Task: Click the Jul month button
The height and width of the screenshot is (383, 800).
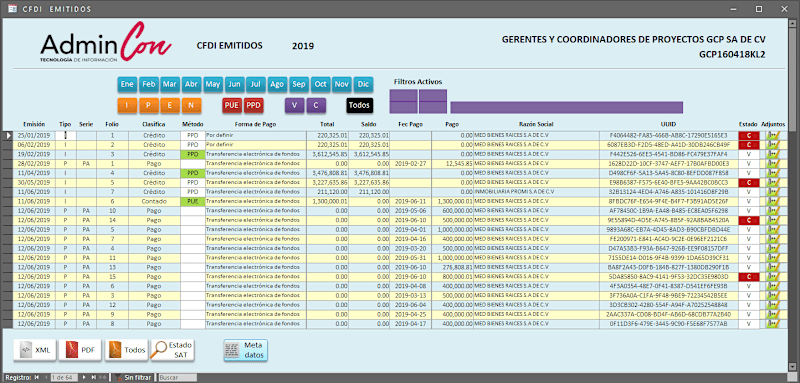Action: (x=256, y=84)
